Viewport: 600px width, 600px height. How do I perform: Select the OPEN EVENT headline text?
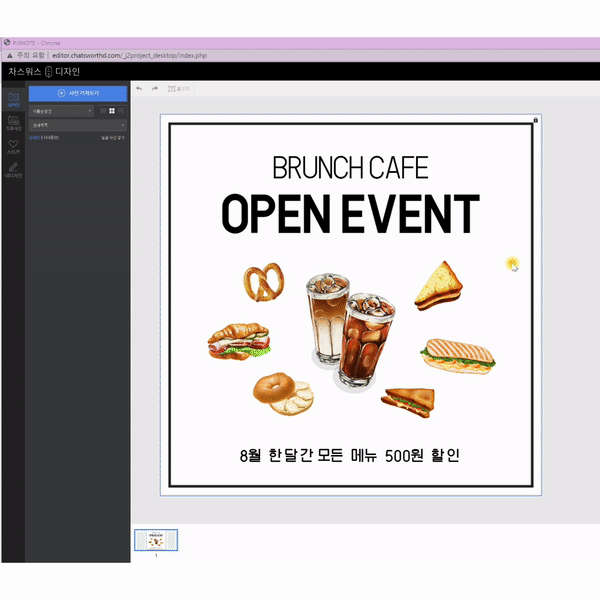click(350, 214)
